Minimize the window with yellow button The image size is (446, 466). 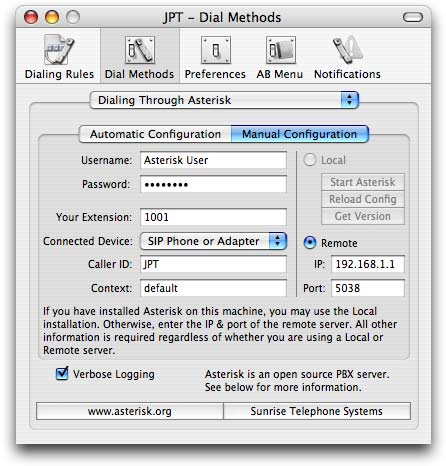(52, 17)
